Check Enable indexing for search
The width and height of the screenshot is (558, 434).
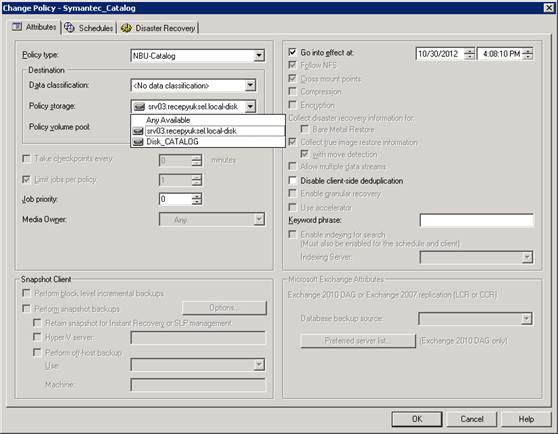coord(292,234)
